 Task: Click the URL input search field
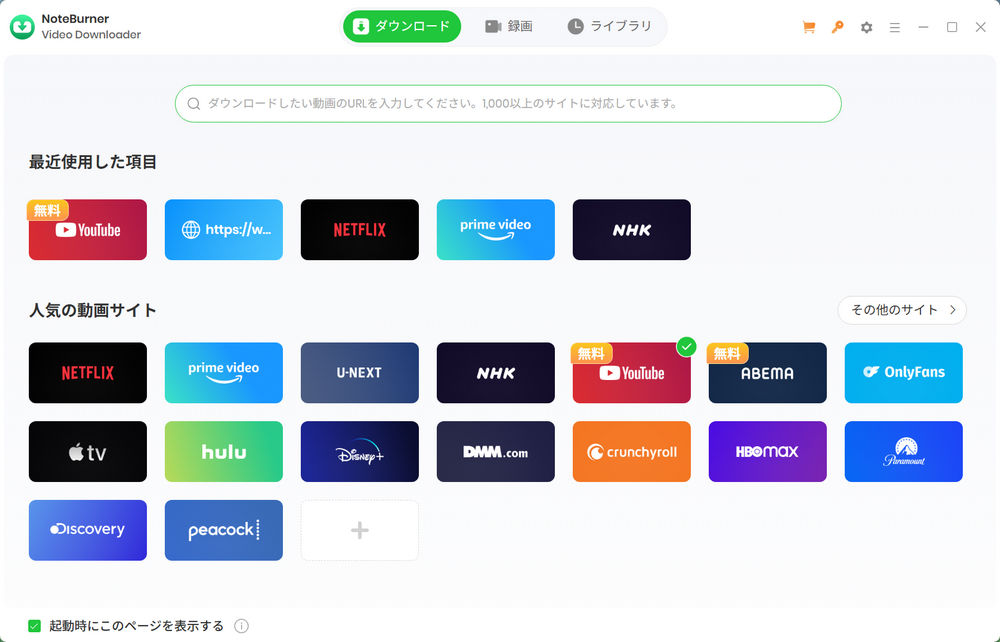coord(508,103)
